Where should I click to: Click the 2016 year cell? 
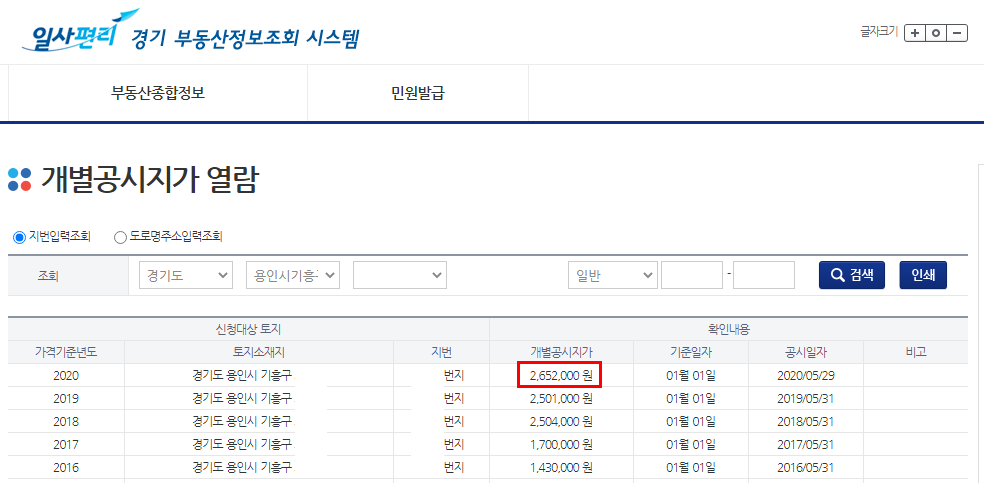coord(66,467)
